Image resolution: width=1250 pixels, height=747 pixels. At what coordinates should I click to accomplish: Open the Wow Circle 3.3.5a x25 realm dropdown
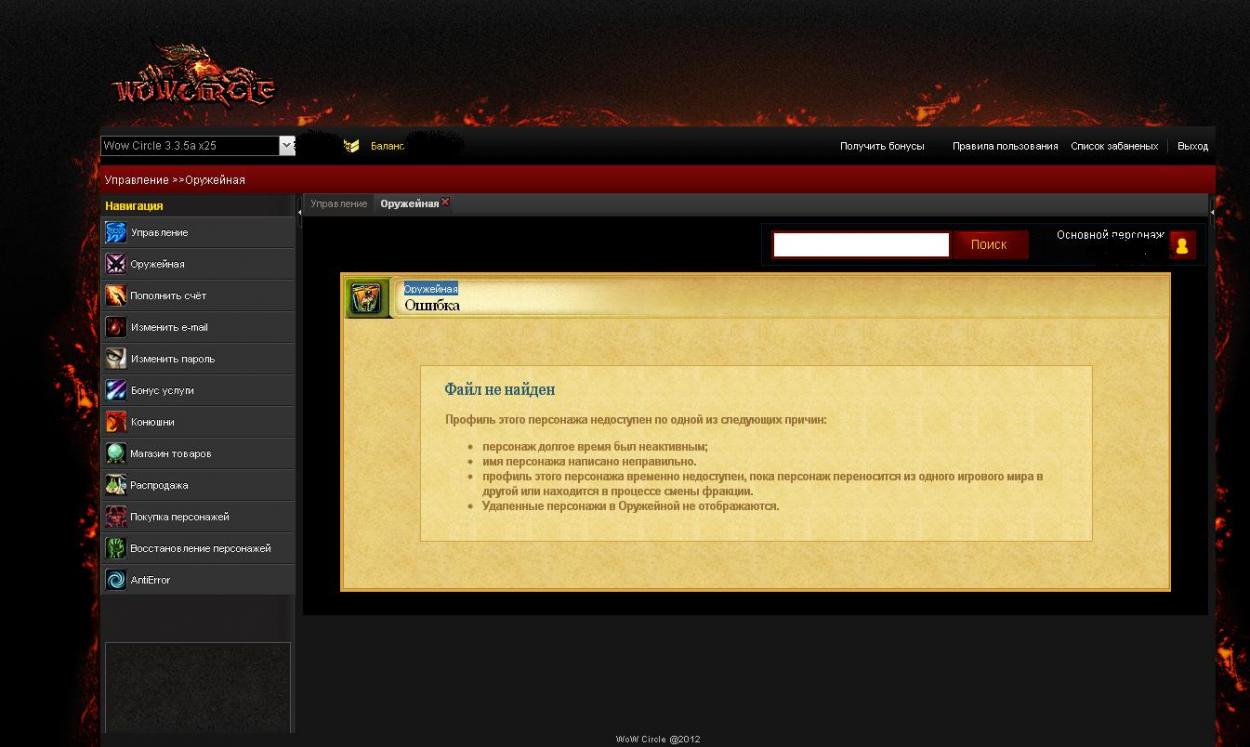[x=288, y=146]
